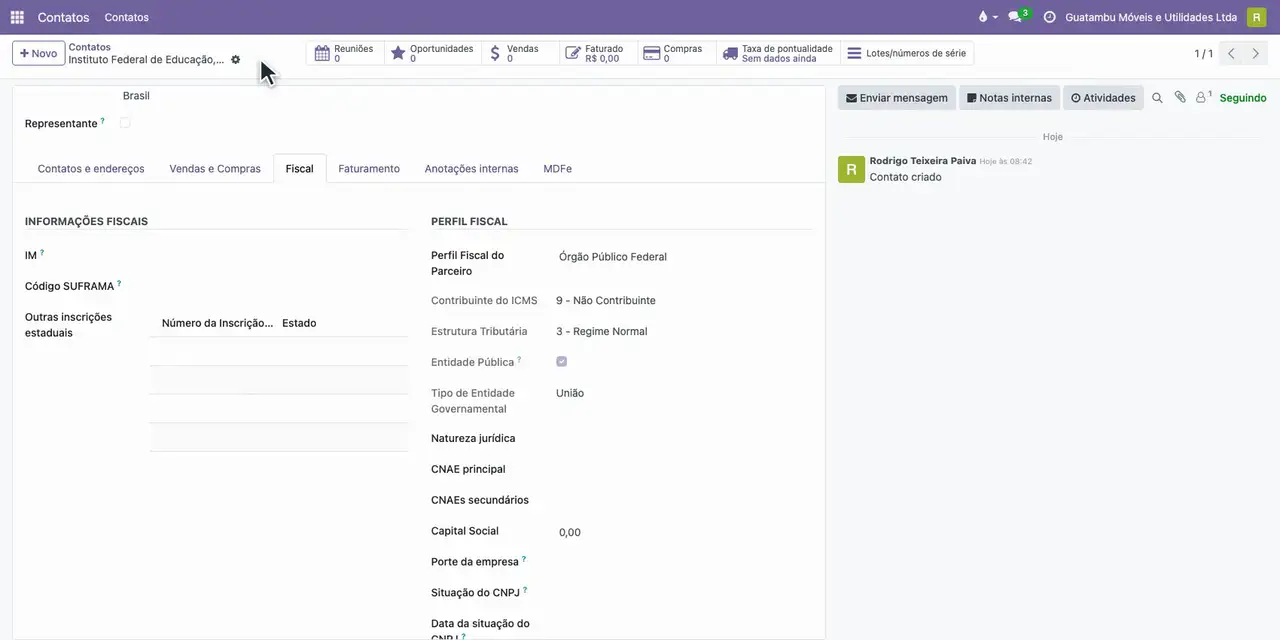Switch to Contatos e endereços tab
Image resolution: width=1280 pixels, height=640 pixels.
[91, 169]
